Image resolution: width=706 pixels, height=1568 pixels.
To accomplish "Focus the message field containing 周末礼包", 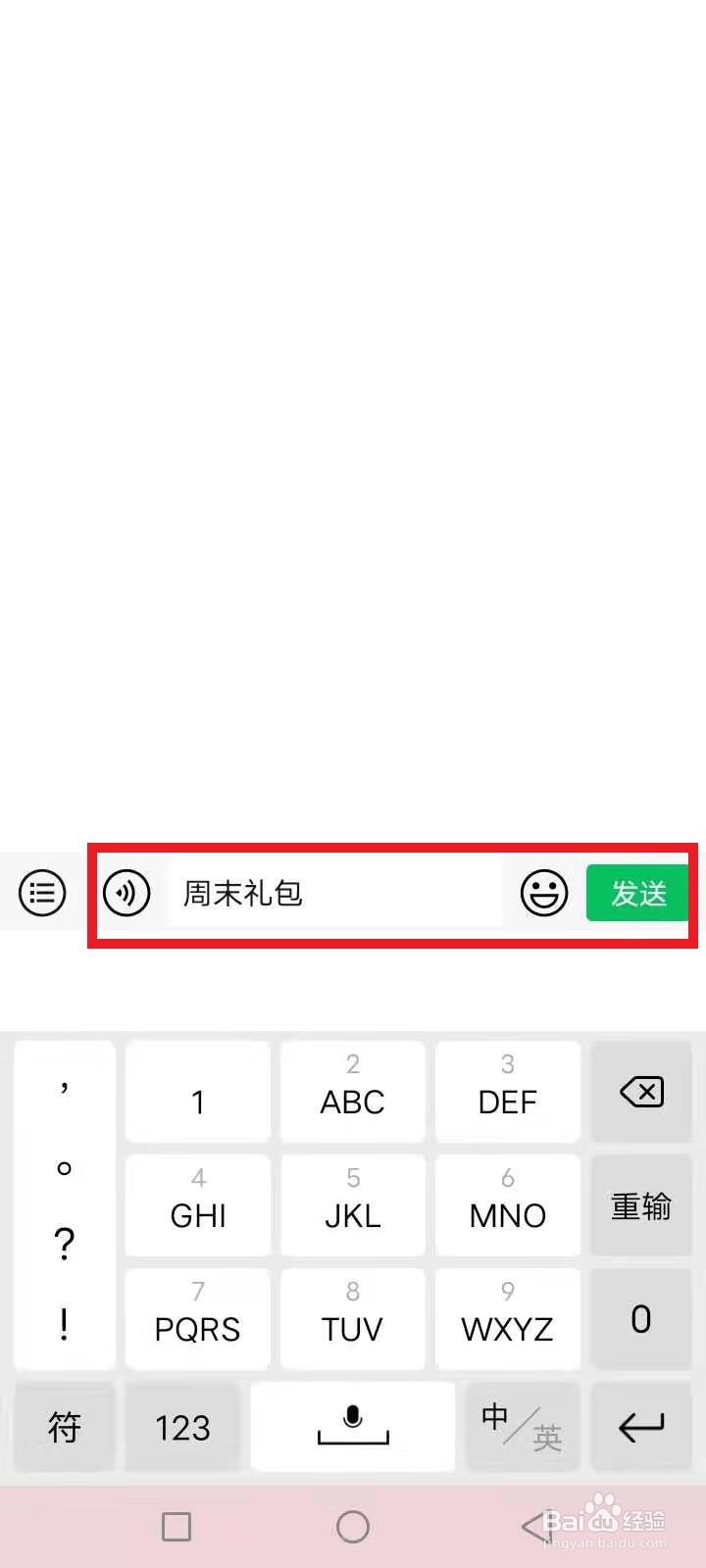I will [x=335, y=893].
